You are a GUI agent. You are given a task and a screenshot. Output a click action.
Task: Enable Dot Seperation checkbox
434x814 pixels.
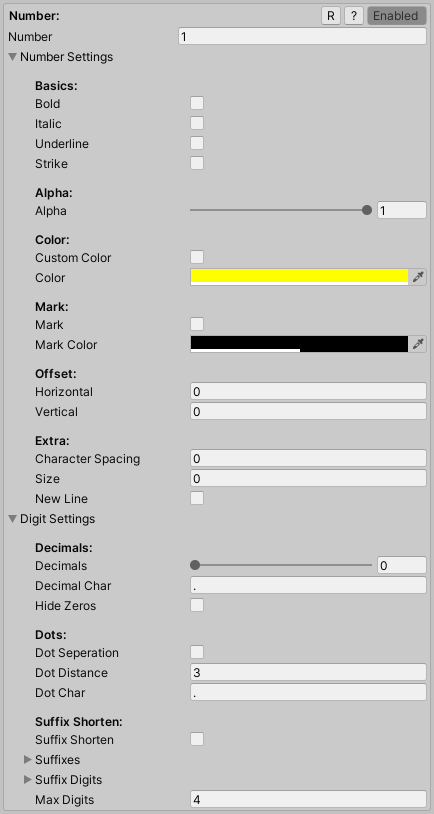(x=197, y=653)
